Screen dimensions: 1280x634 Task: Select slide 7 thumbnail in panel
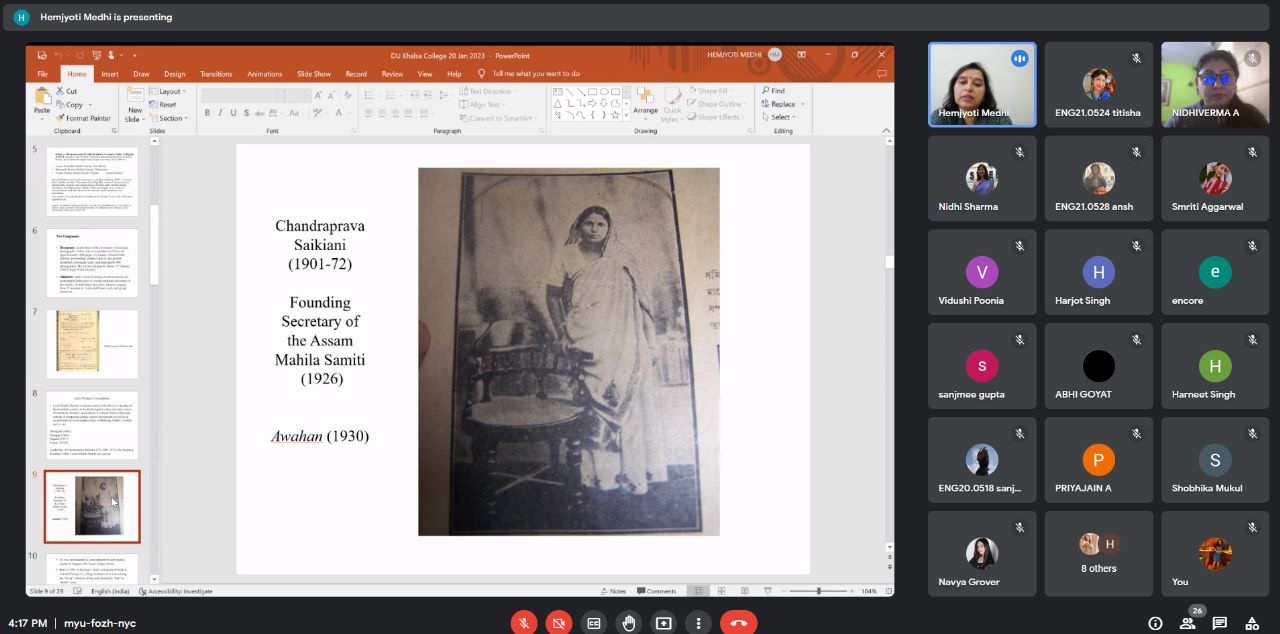click(92, 343)
